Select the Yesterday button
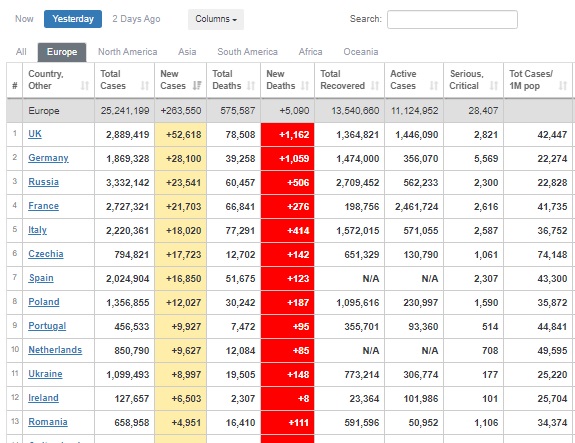 (73, 19)
